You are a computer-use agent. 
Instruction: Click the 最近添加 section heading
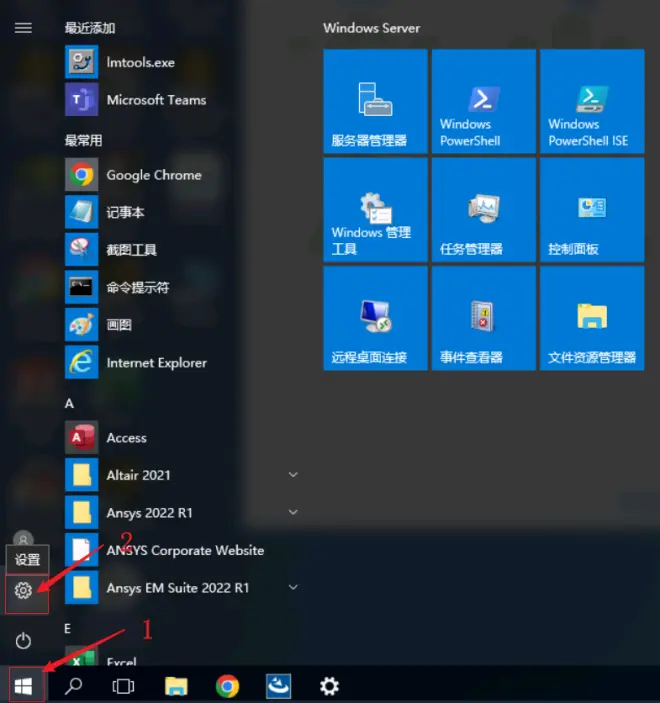point(90,28)
